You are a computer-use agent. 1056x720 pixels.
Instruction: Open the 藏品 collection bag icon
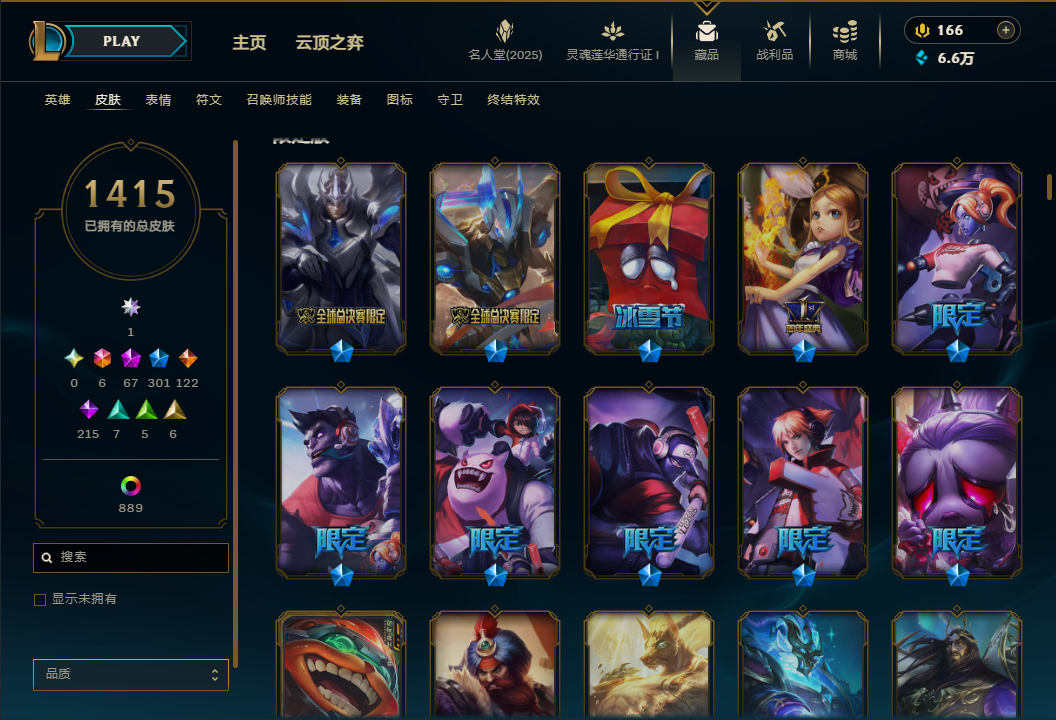click(x=706, y=31)
